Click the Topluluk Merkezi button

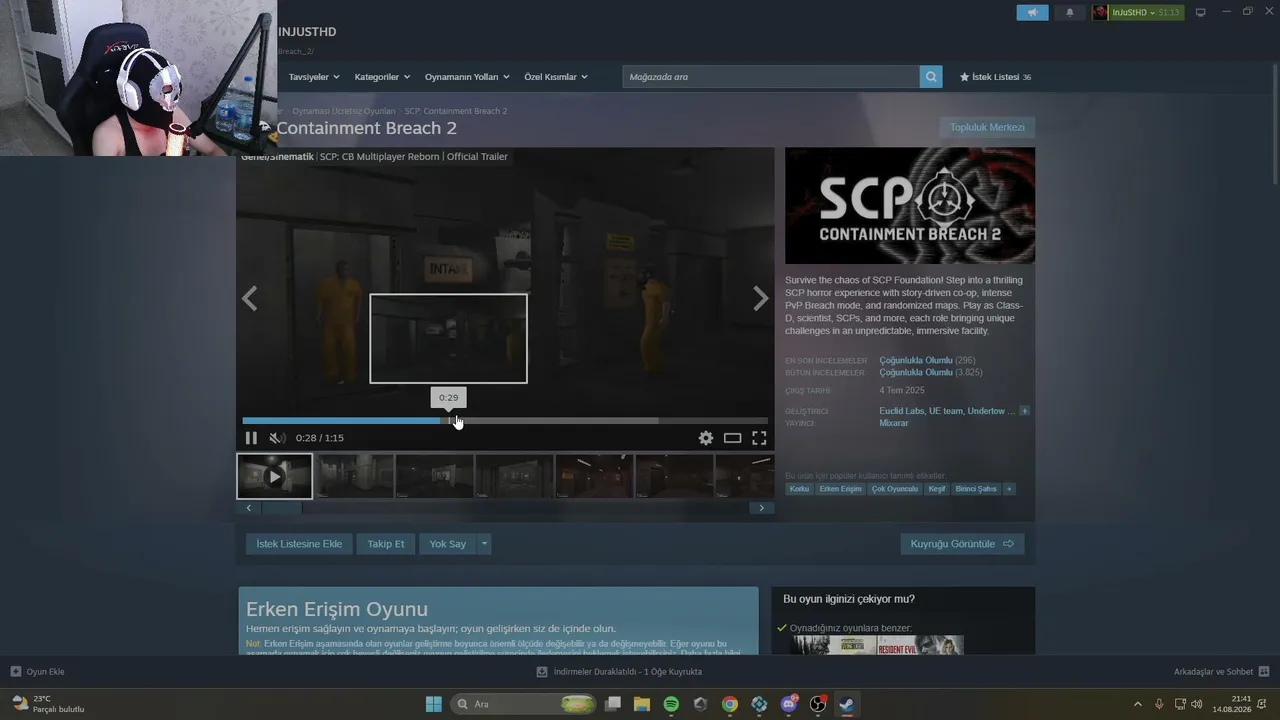pyautogui.click(x=987, y=127)
